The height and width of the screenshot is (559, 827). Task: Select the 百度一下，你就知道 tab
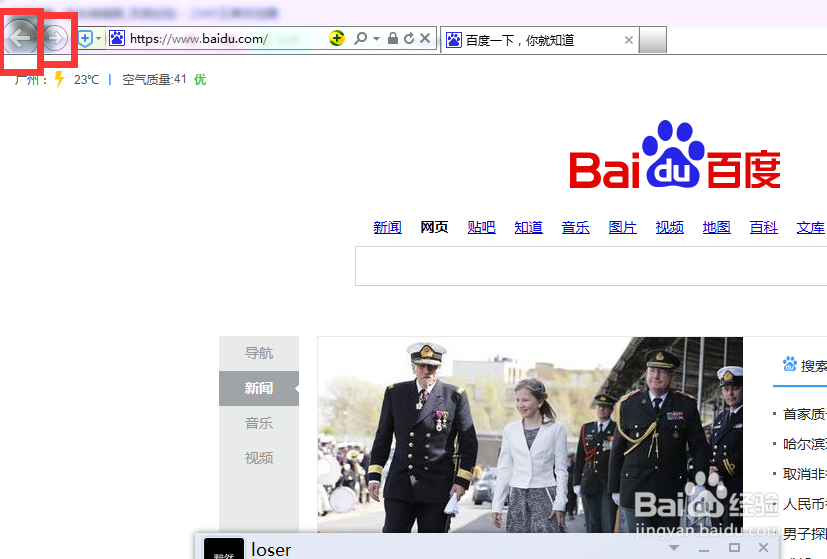(x=539, y=40)
